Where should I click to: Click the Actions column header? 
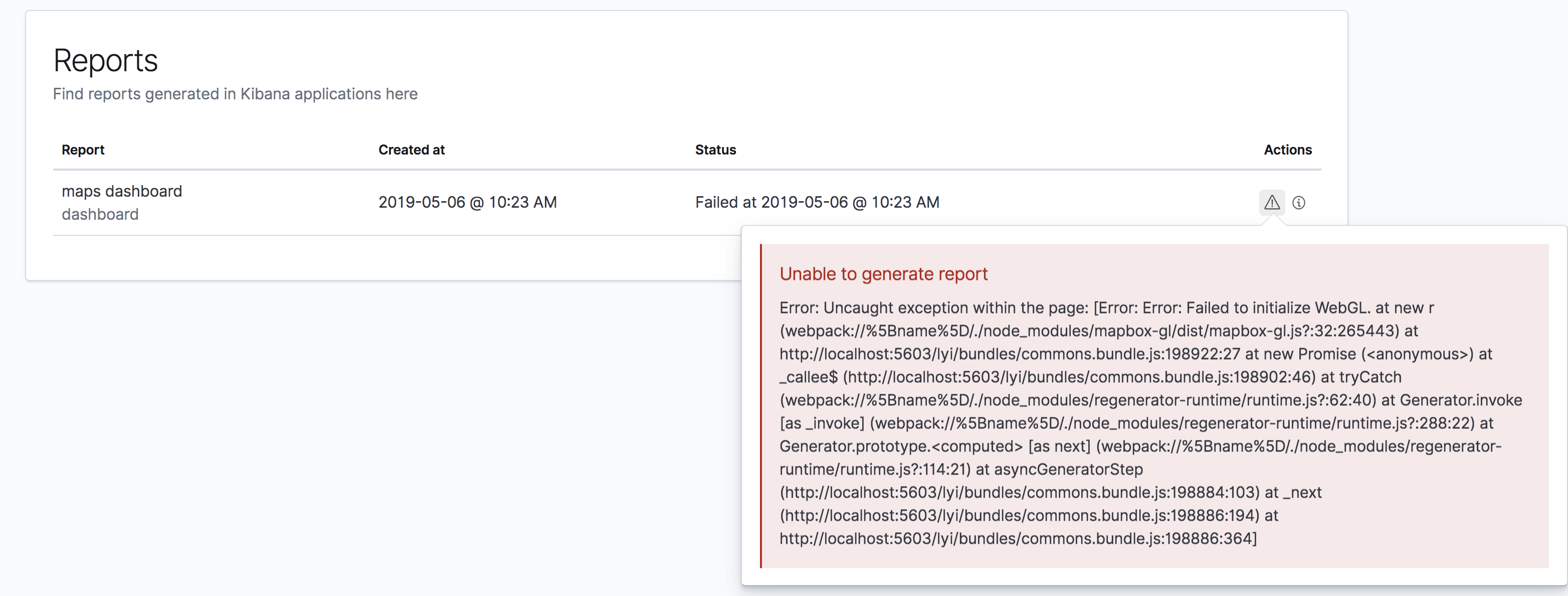pos(1287,150)
